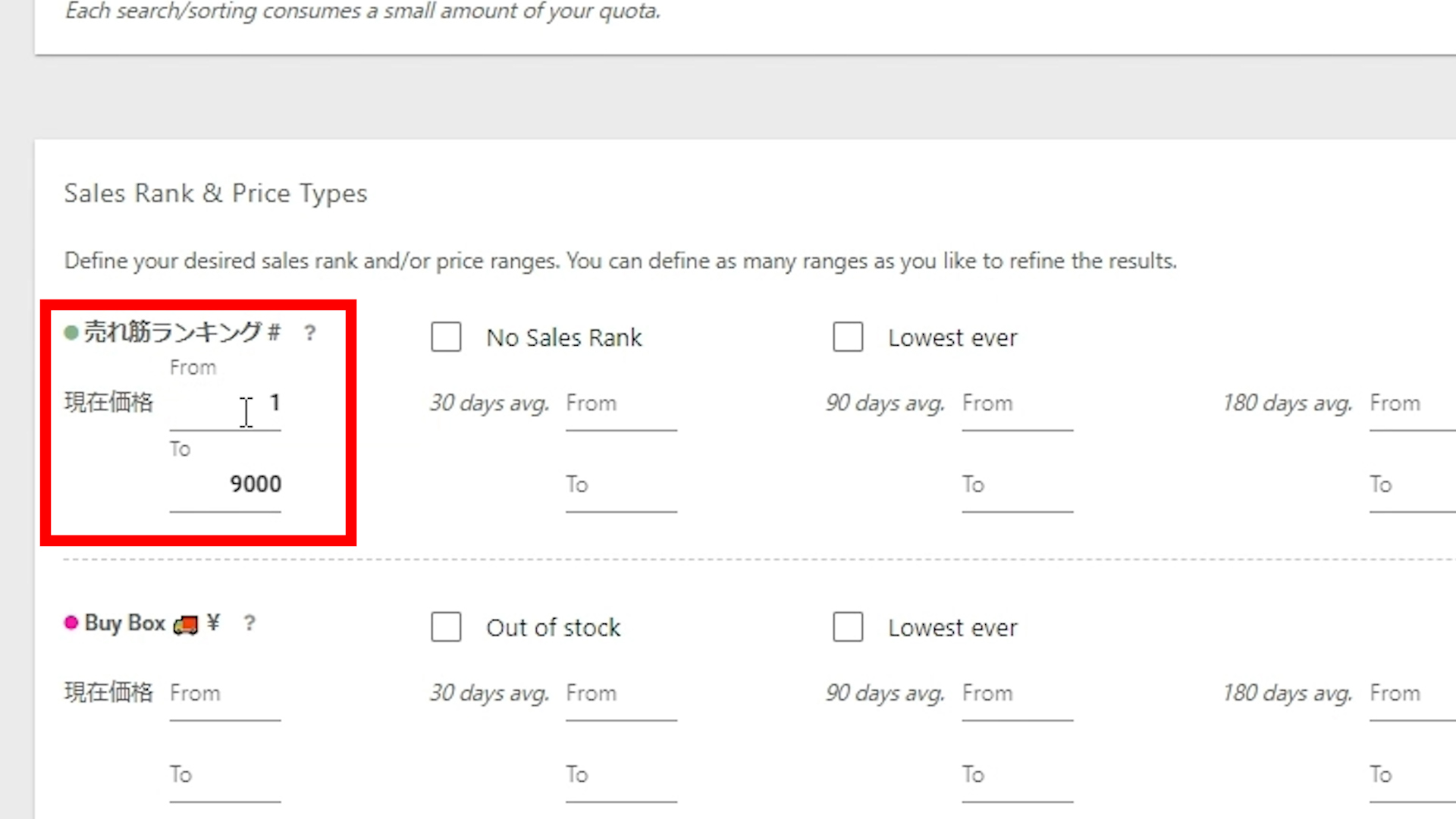This screenshot has height=819, width=1456.
Task: Click sales rank 90 days avg To field
Action: point(1017,485)
